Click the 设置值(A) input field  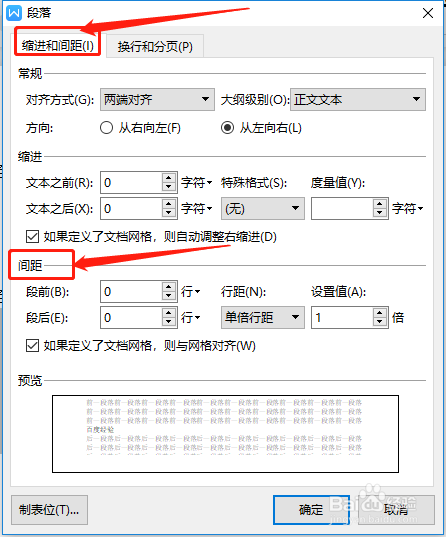tap(342, 317)
